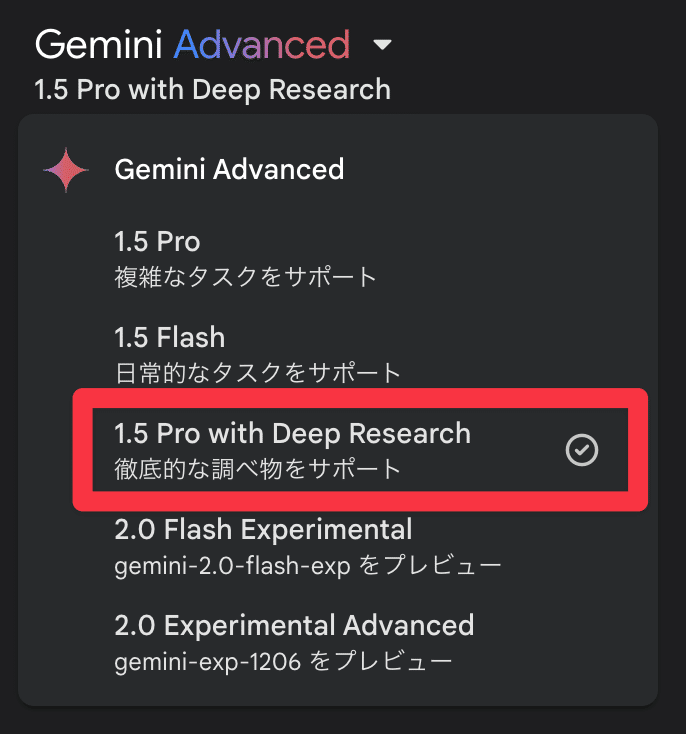The width and height of the screenshot is (686, 734).
Task: Click the gradient-colored "Advanced" word in the title
Action: (x=262, y=45)
